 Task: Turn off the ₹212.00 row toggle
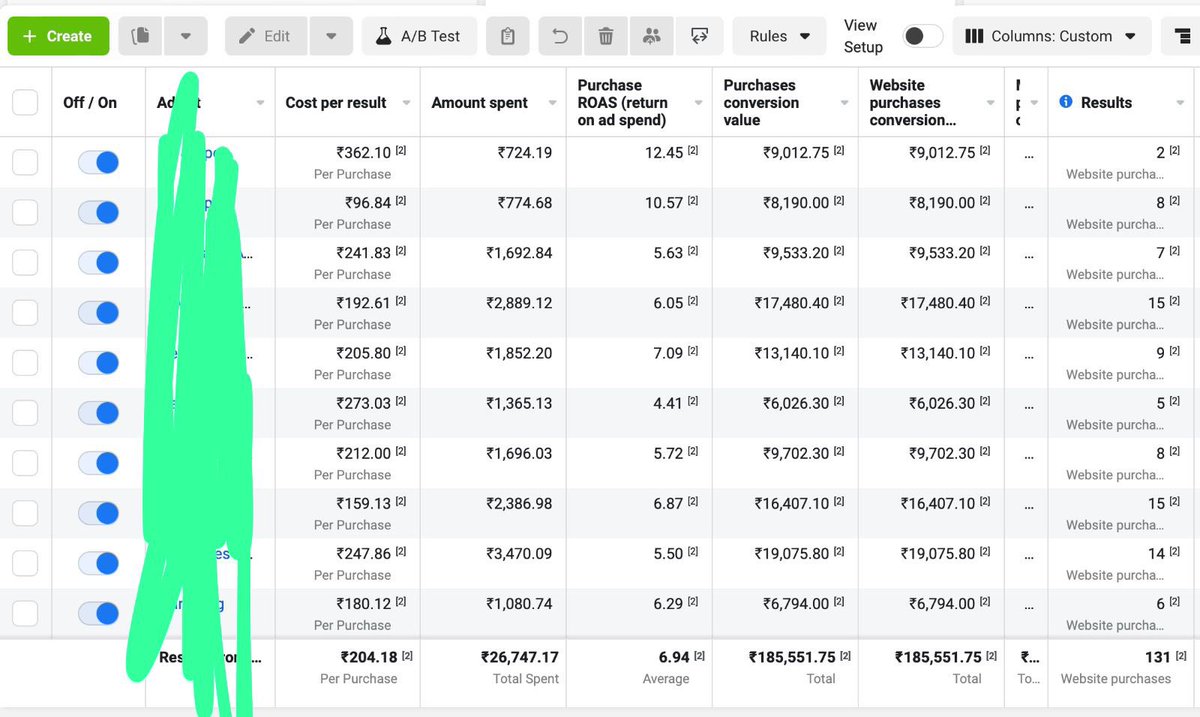coord(98,463)
